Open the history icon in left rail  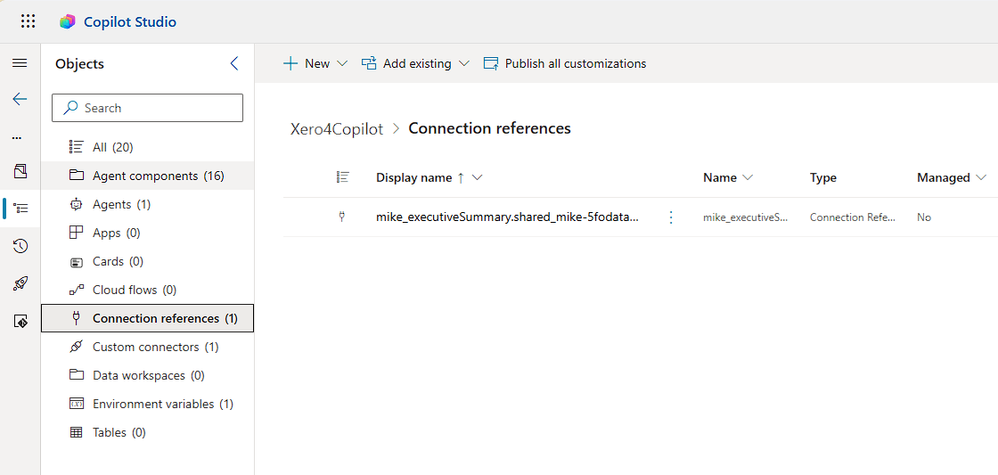(20, 246)
